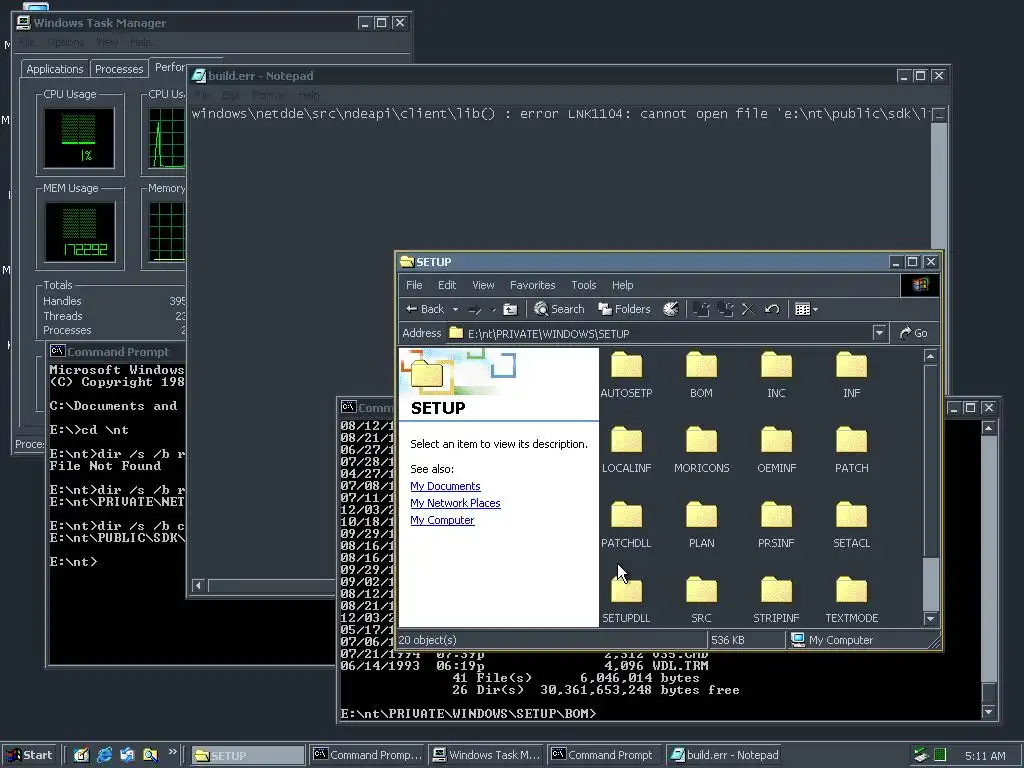Open the File menu in SETUP window

(414, 285)
